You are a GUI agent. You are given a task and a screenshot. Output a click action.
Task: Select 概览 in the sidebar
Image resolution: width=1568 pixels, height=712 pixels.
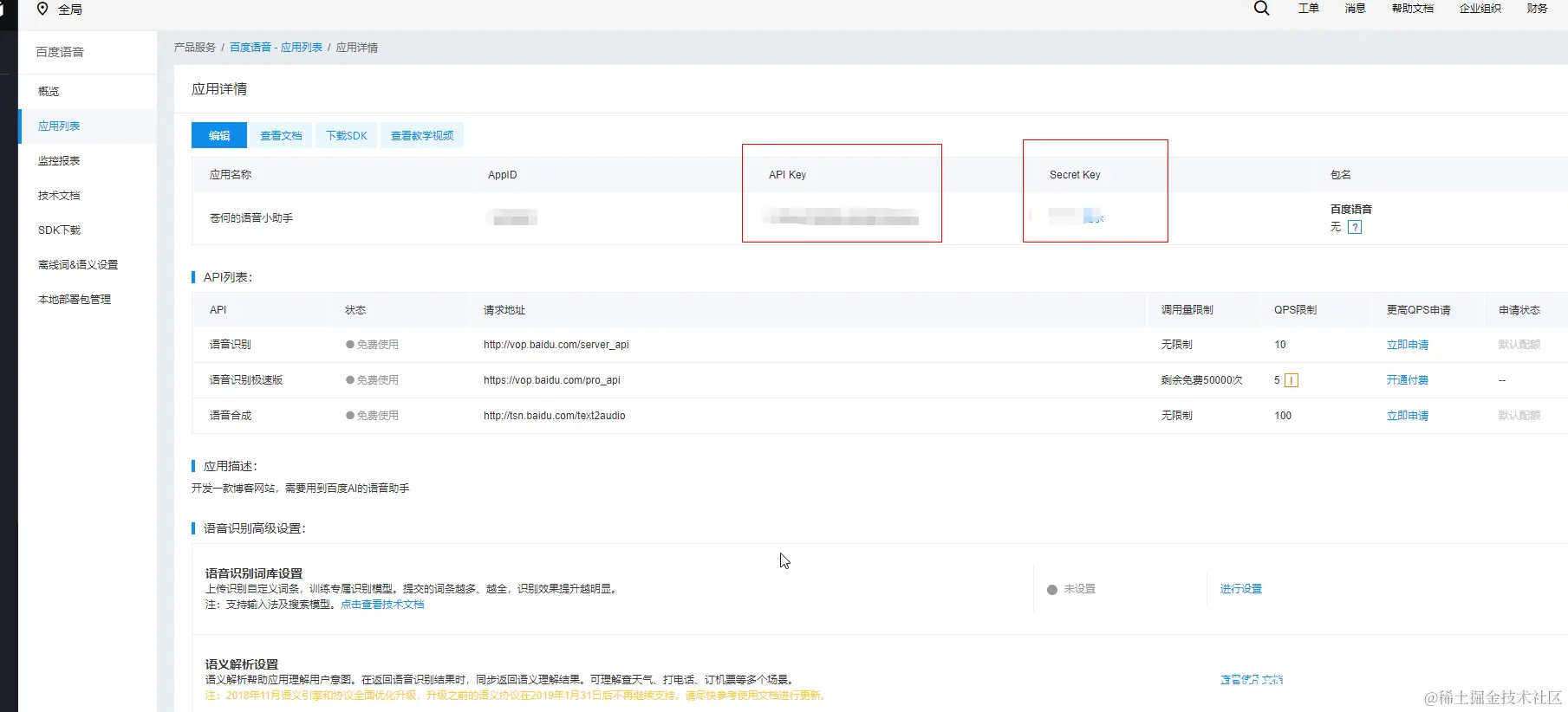[x=49, y=91]
